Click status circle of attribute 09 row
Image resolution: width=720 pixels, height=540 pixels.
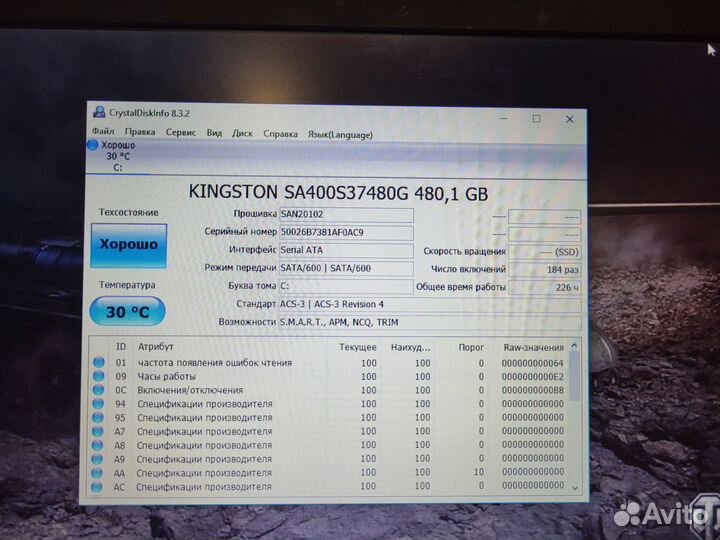point(99,376)
